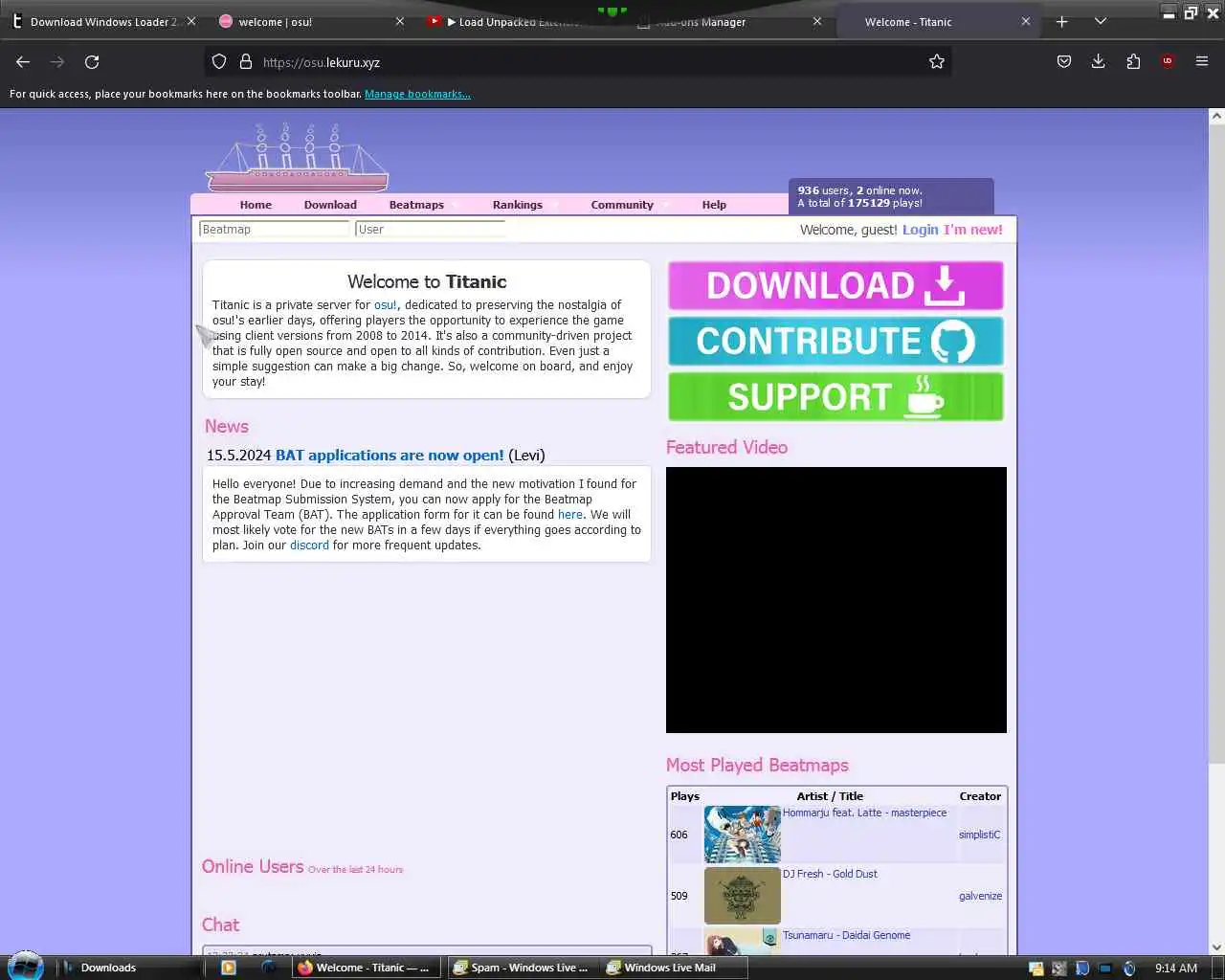
Task: Open a new browser tab
Action: click(1061, 21)
